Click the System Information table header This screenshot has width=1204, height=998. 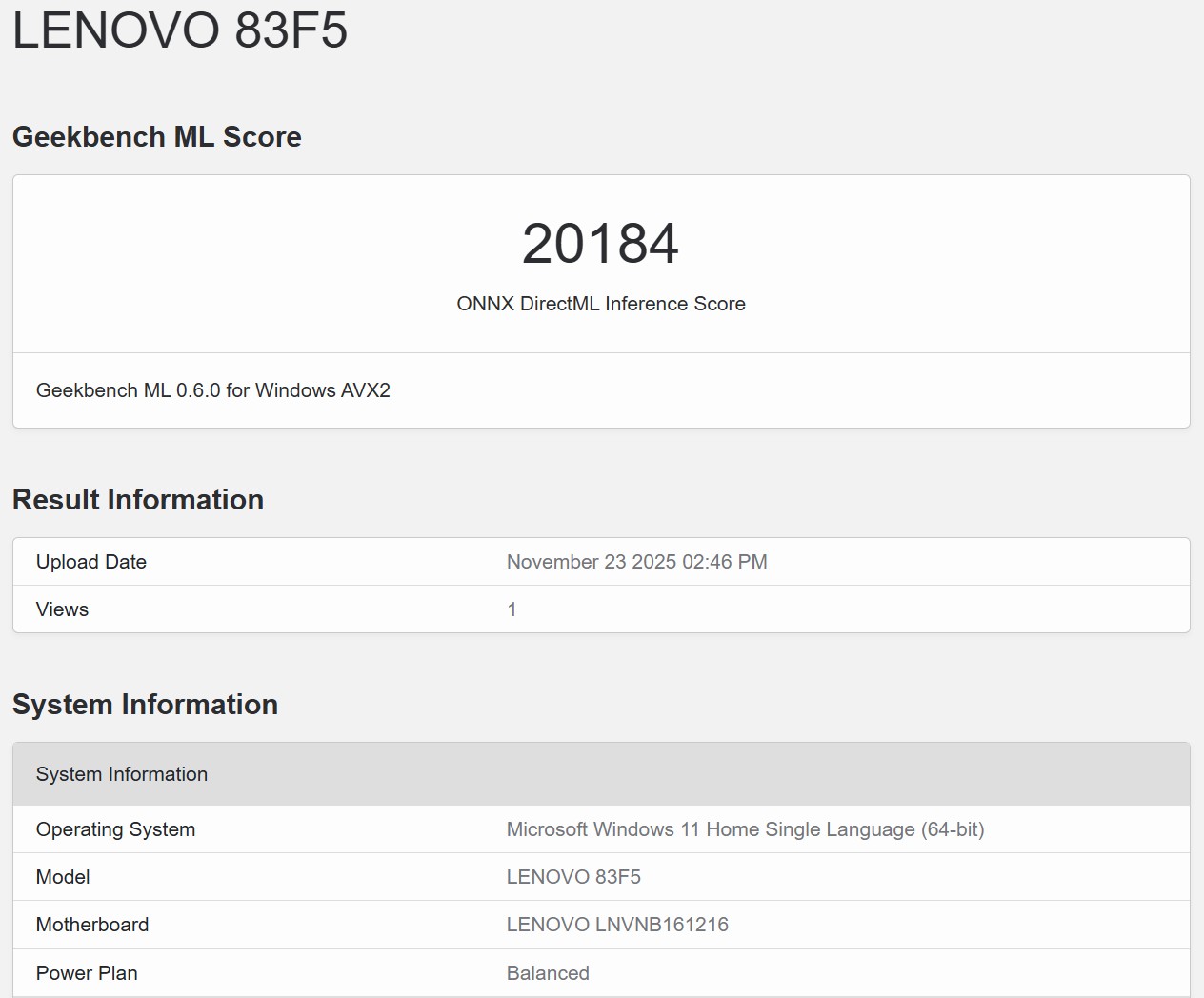click(121, 774)
